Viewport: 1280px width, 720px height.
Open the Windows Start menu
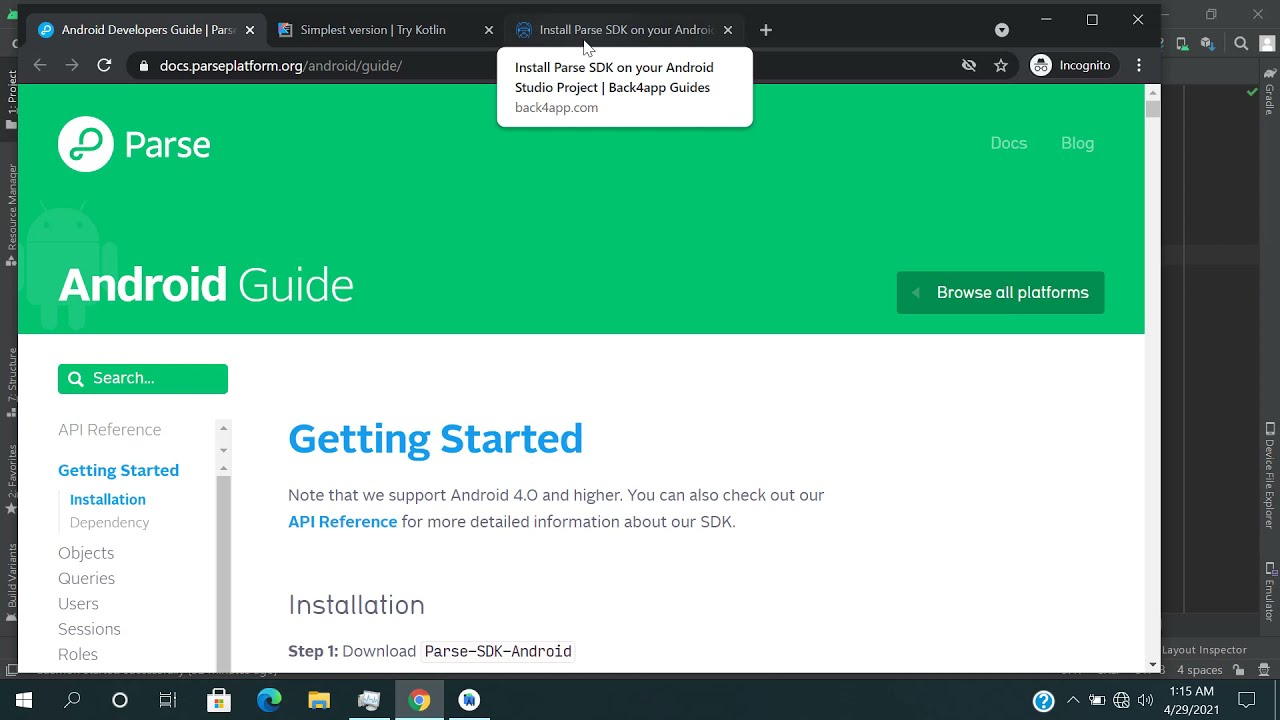point(24,700)
